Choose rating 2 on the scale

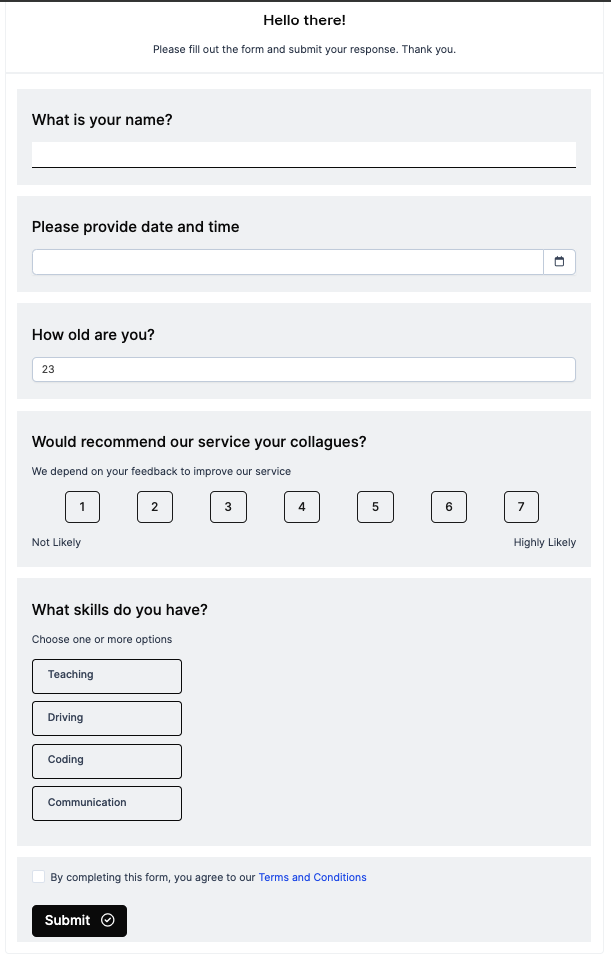click(155, 507)
